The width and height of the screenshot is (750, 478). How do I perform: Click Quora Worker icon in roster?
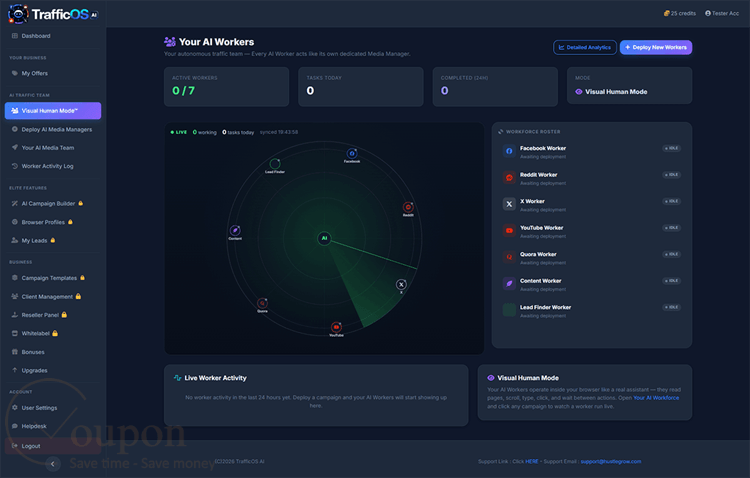coord(509,257)
